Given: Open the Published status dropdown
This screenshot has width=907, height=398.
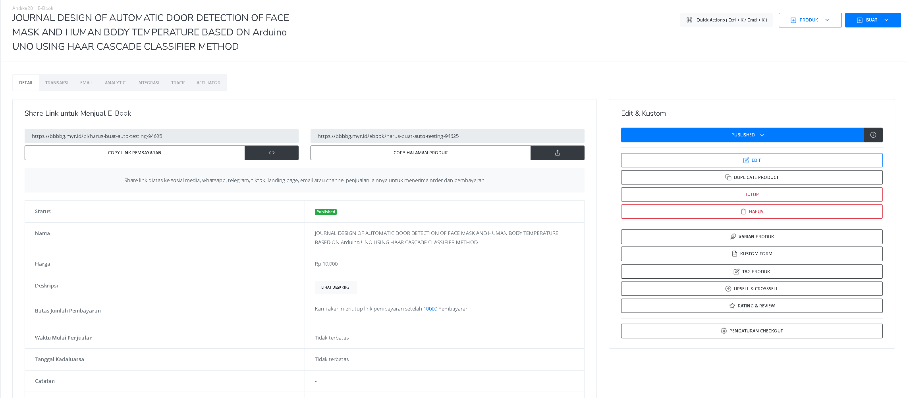Looking at the screenshot, I should pyautogui.click(x=742, y=135).
